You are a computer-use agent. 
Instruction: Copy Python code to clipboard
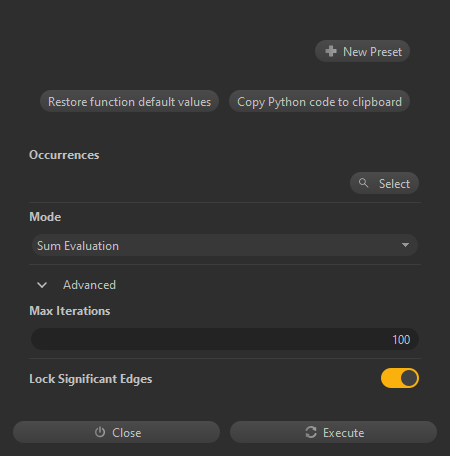[x=319, y=101]
